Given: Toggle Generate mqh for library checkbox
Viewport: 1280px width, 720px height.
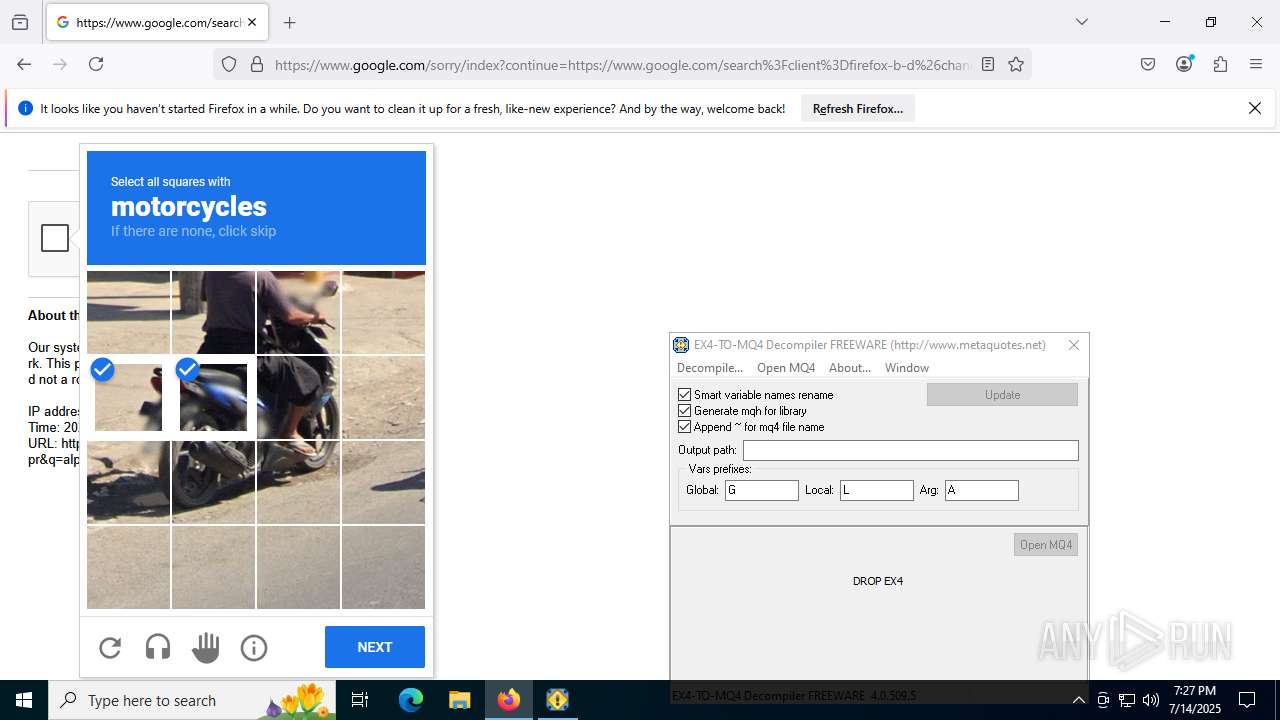Looking at the screenshot, I should [685, 411].
